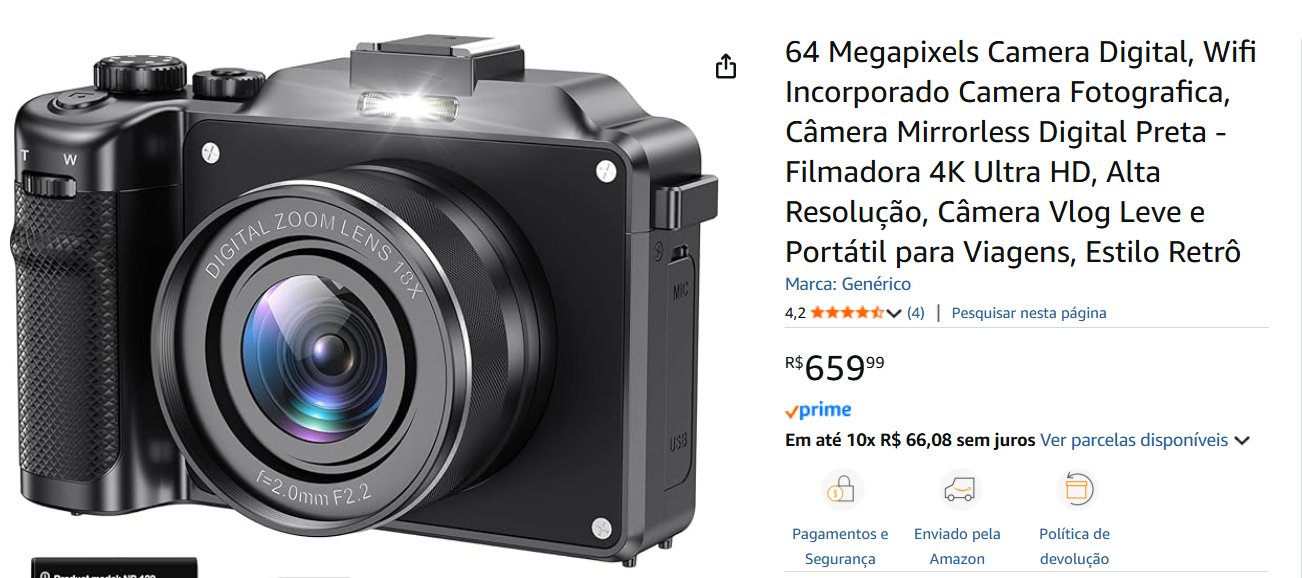The image size is (1302, 578).
Task: Click the share icon above product image
Action: pos(726,66)
